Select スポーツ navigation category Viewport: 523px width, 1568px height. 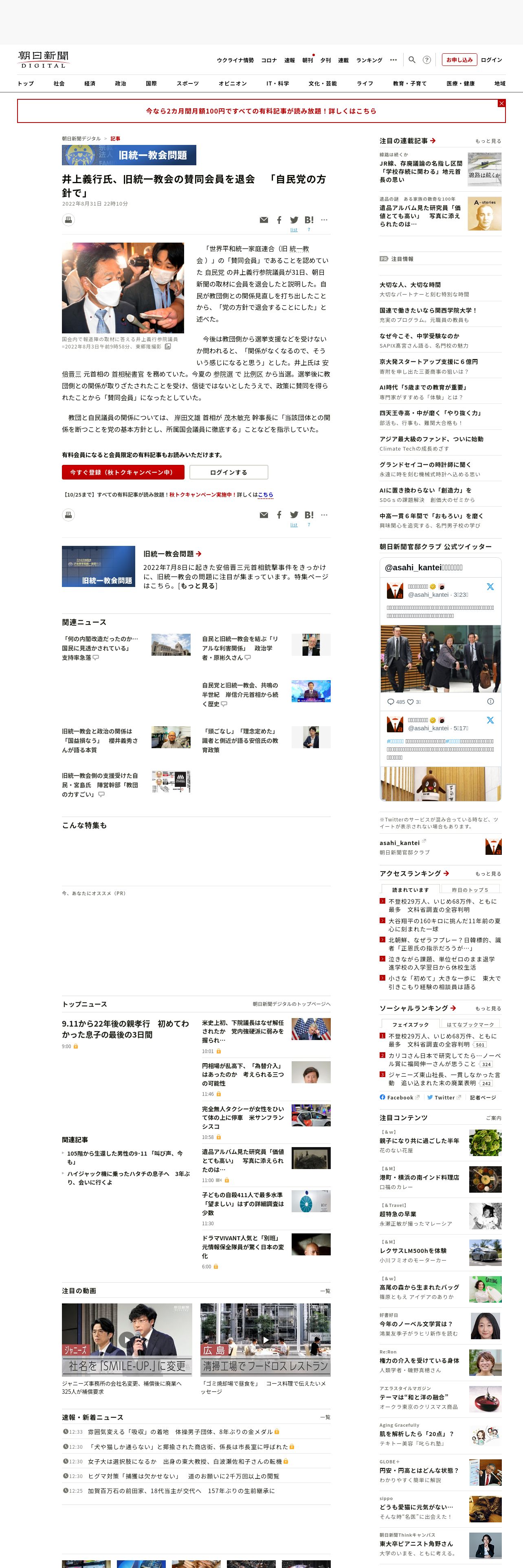coord(187,83)
